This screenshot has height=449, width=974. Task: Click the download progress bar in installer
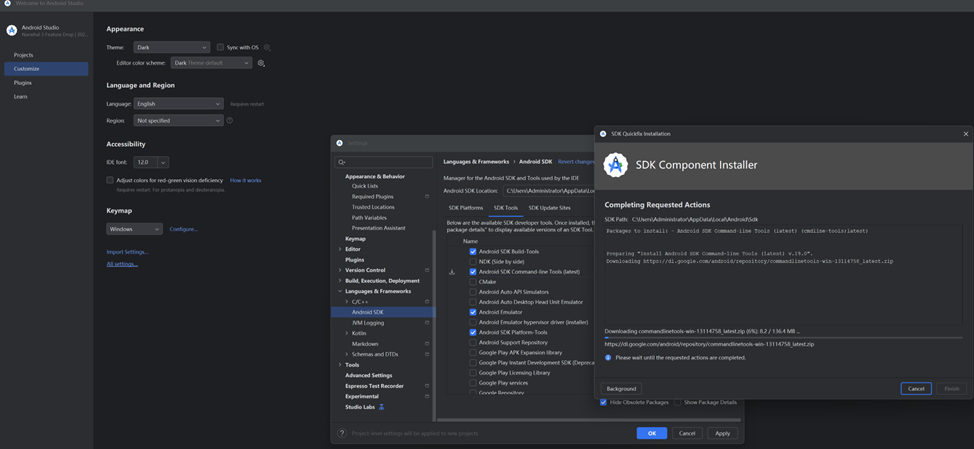(x=783, y=338)
